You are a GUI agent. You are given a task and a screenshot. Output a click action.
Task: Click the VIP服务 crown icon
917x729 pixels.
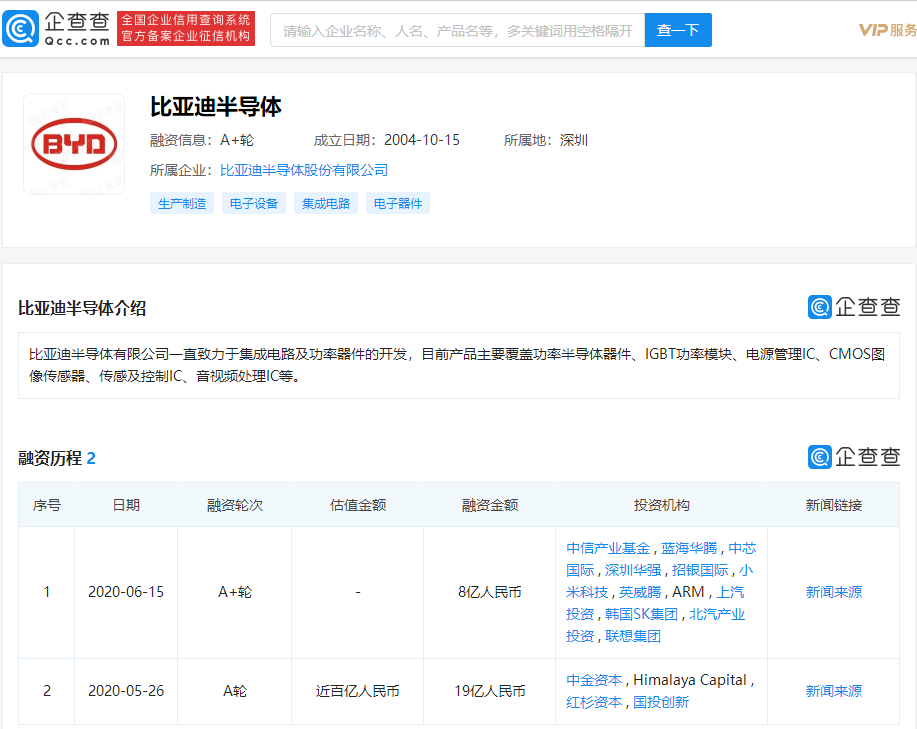coord(872,30)
